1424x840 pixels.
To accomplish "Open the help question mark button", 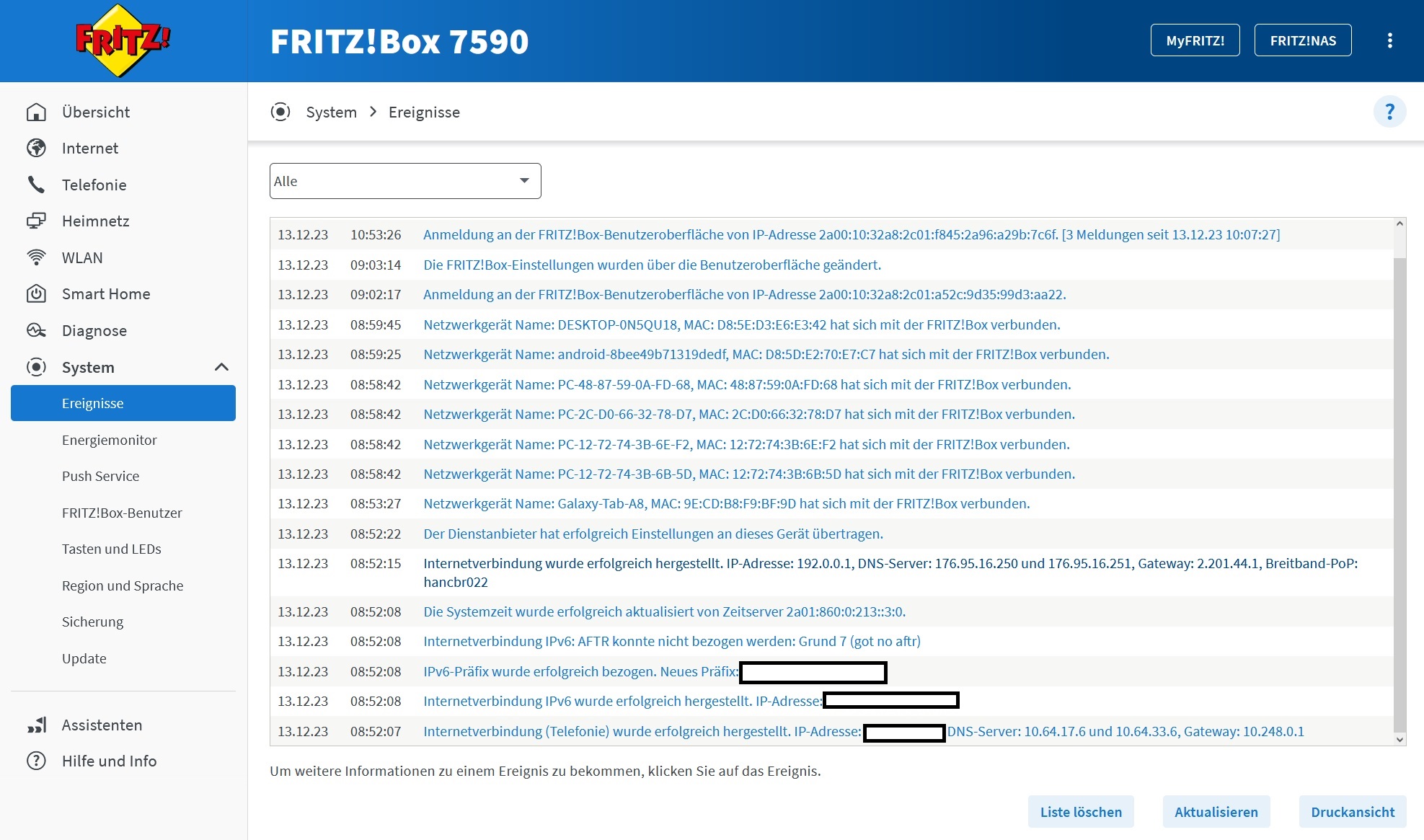I will tap(1389, 112).
